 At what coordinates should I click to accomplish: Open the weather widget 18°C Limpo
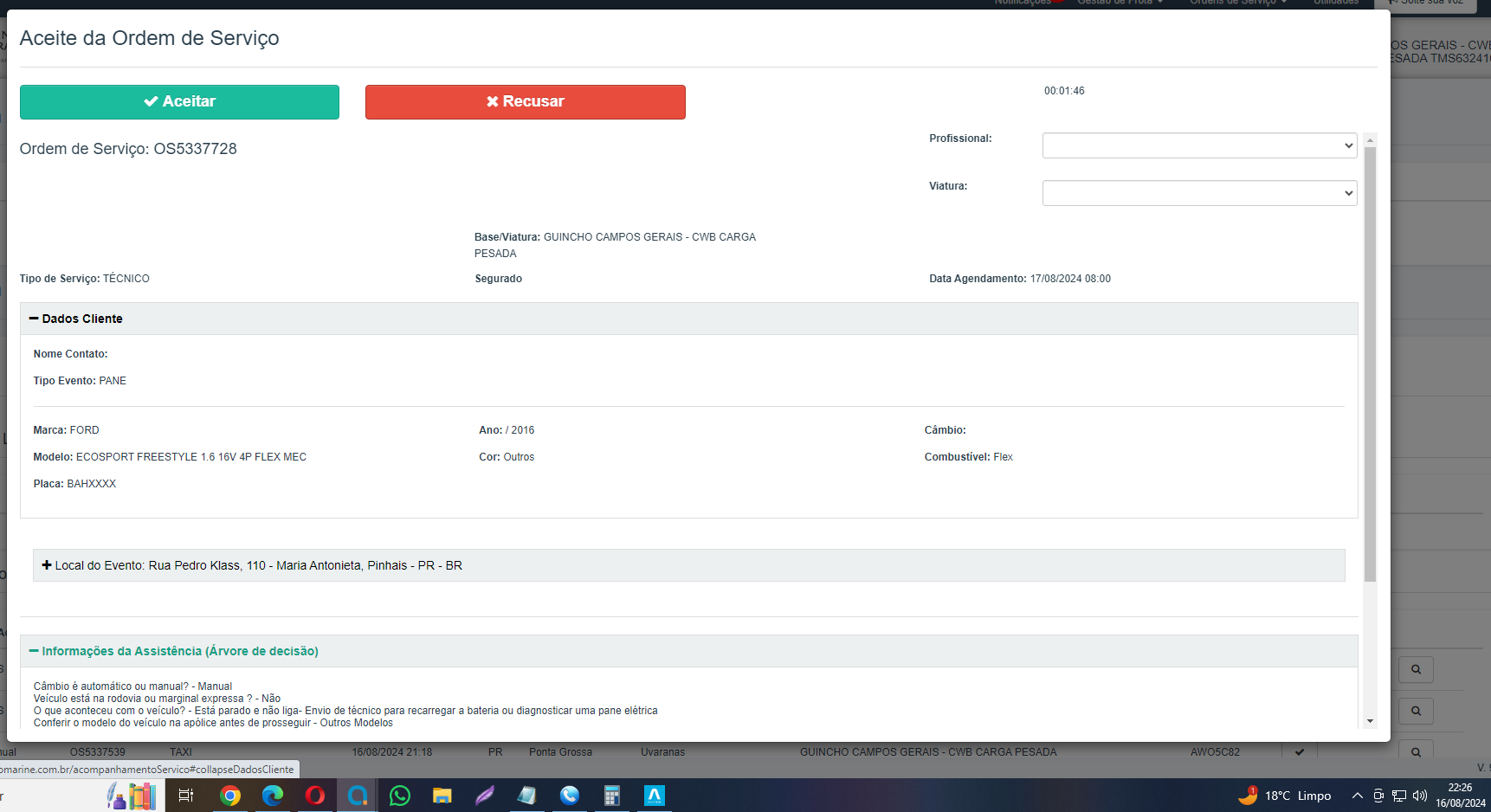[1285, 796]
